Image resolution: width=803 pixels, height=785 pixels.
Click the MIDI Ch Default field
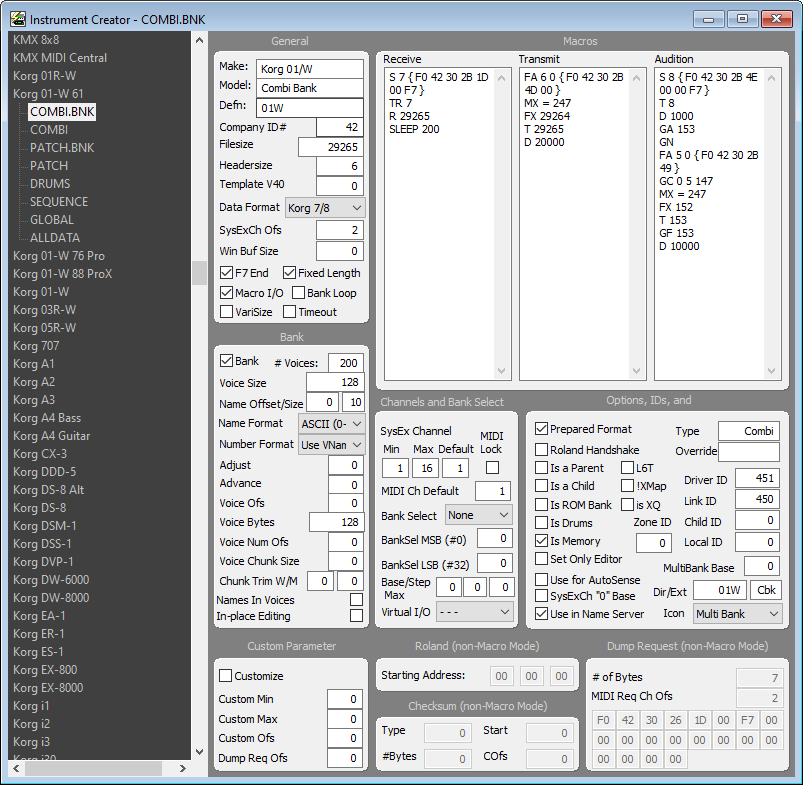point(493,491)
